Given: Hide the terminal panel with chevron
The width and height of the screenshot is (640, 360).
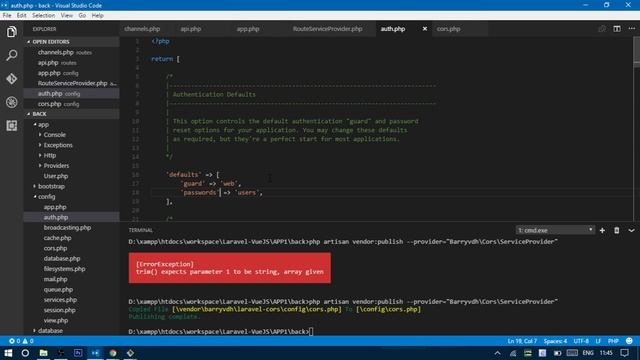Looking at the screenshot, I should tap(631, 231).
